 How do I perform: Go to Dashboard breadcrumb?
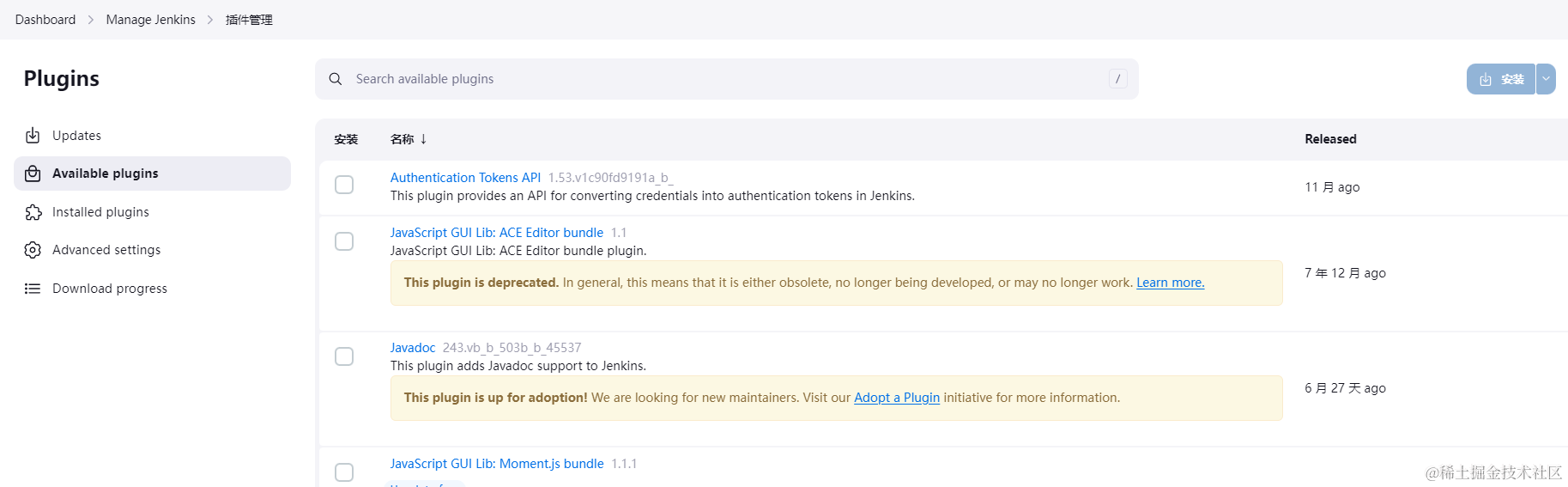click(45, 20)
